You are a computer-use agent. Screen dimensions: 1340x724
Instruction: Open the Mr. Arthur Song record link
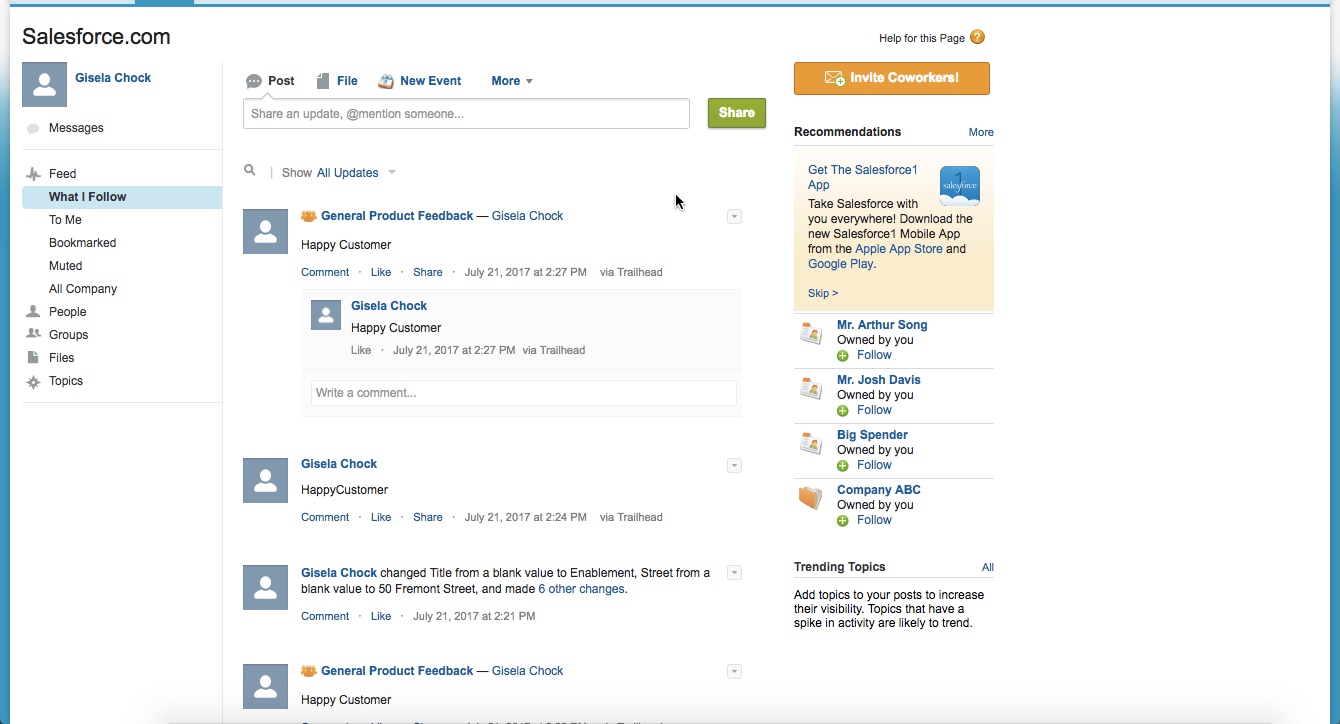(x=882, y=325)
